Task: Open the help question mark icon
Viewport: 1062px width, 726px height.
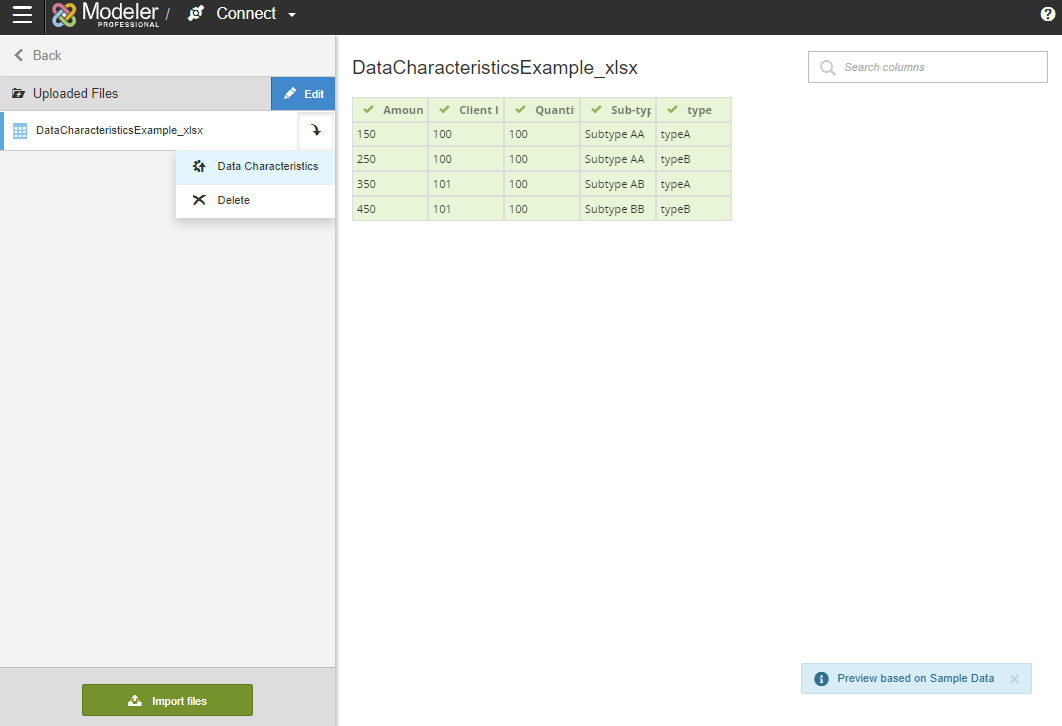Action: point(1047,14)
